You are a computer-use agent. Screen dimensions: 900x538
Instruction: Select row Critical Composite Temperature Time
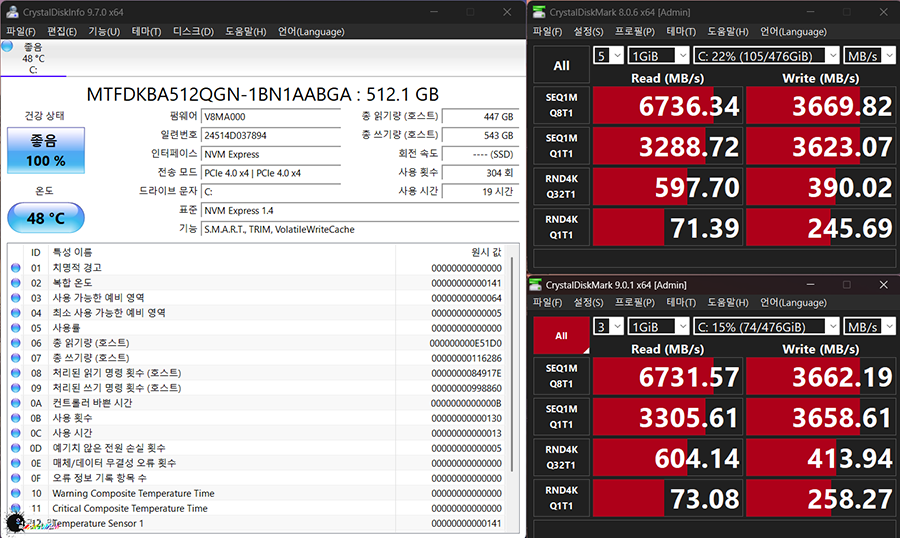click(x=257, y=508)
